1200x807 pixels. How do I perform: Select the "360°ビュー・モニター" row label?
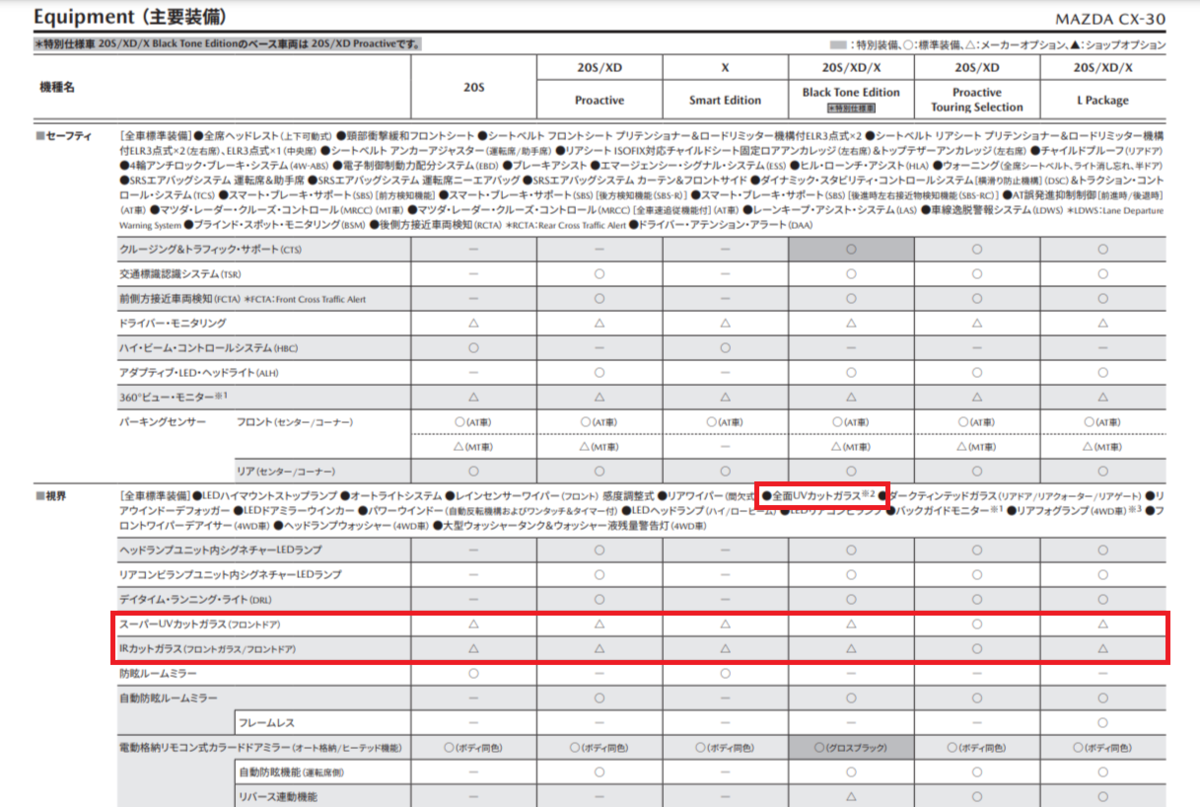click(174, 397)
